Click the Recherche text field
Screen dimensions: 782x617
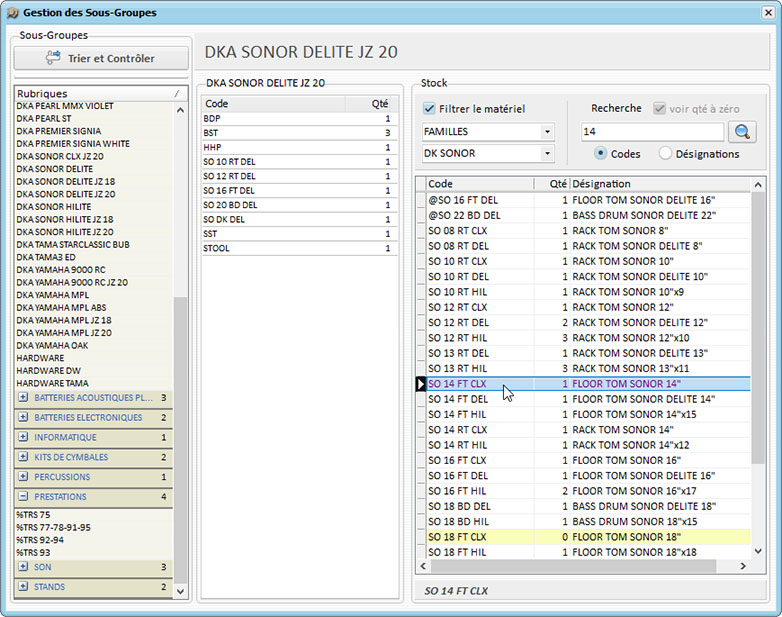pos(652,132)
